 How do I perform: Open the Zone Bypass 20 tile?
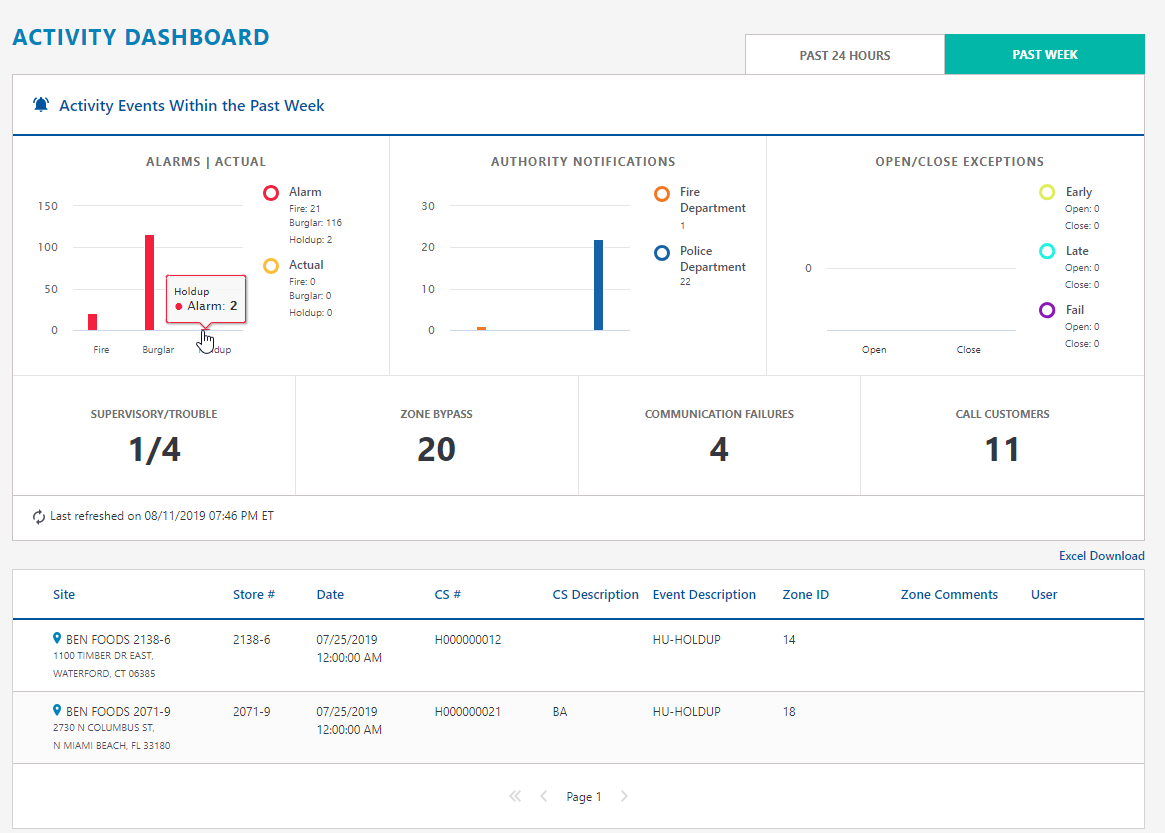pos(436,437)
